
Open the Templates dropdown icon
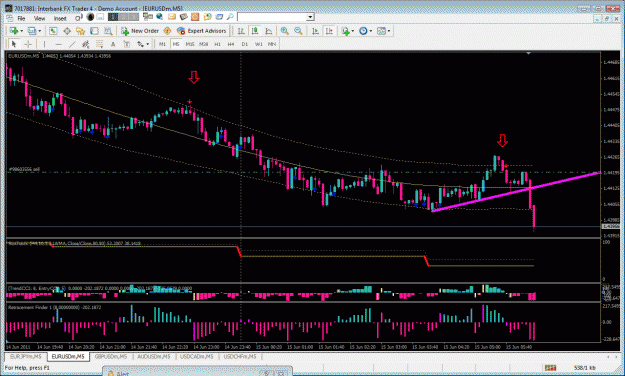coord(383,31)
